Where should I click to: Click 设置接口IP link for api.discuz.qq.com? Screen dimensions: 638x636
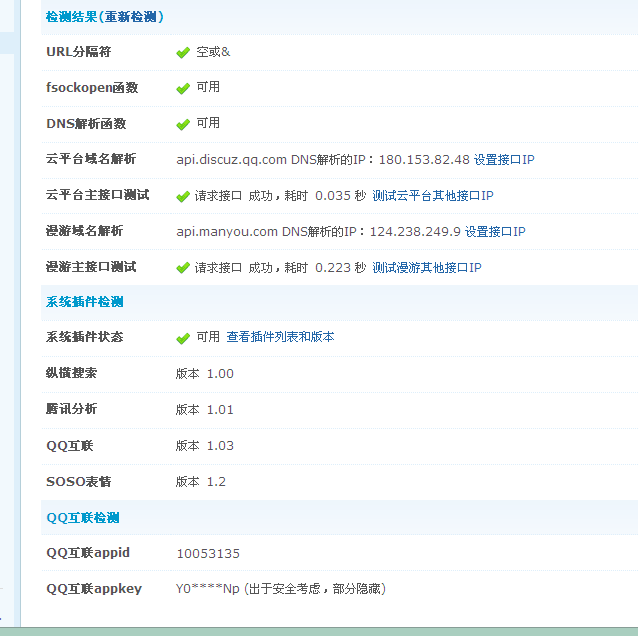pyautogui.click(x=504, y=160)
